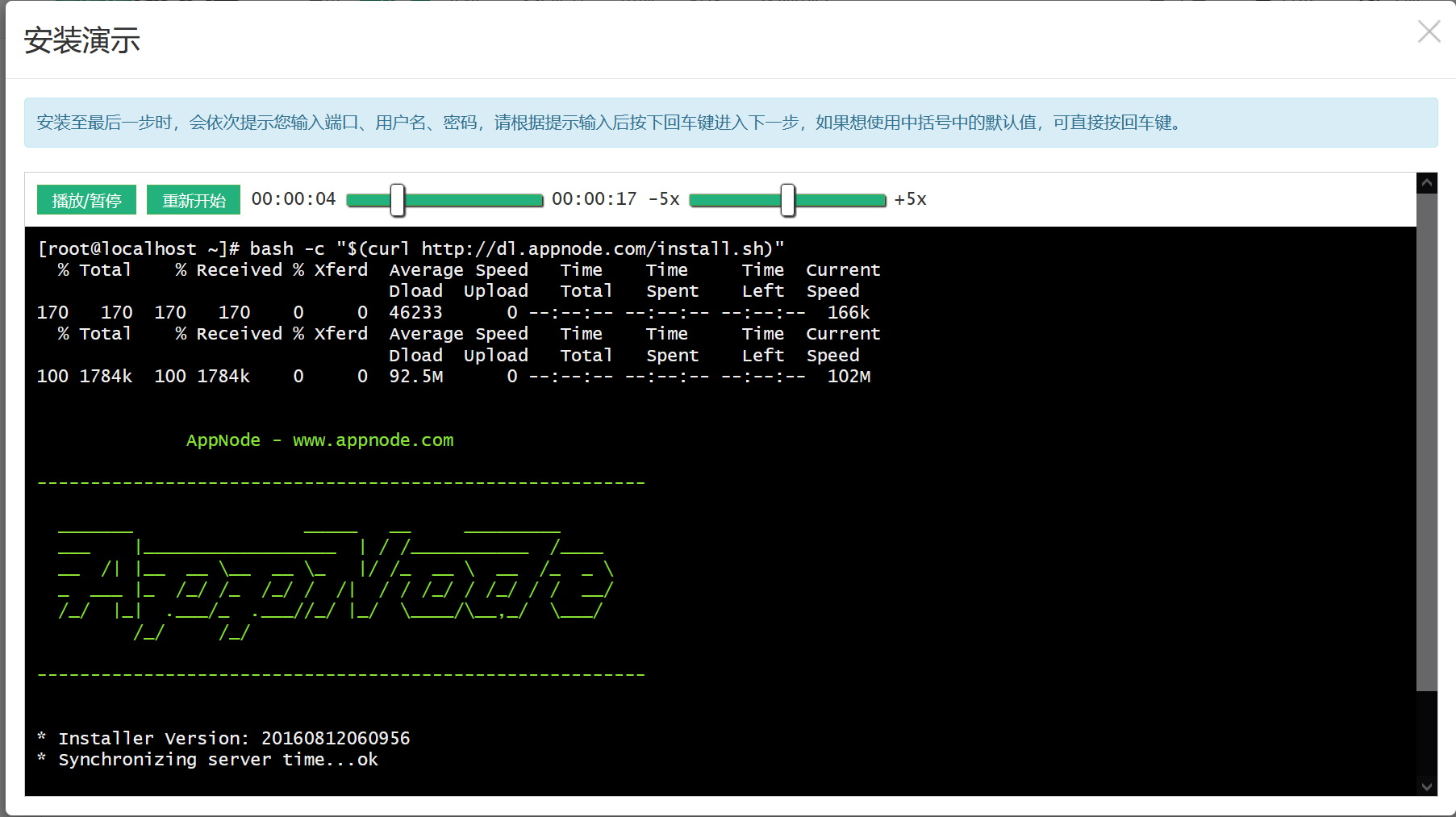Close the 安装演示 dialog with the X

click(1429, 31)
